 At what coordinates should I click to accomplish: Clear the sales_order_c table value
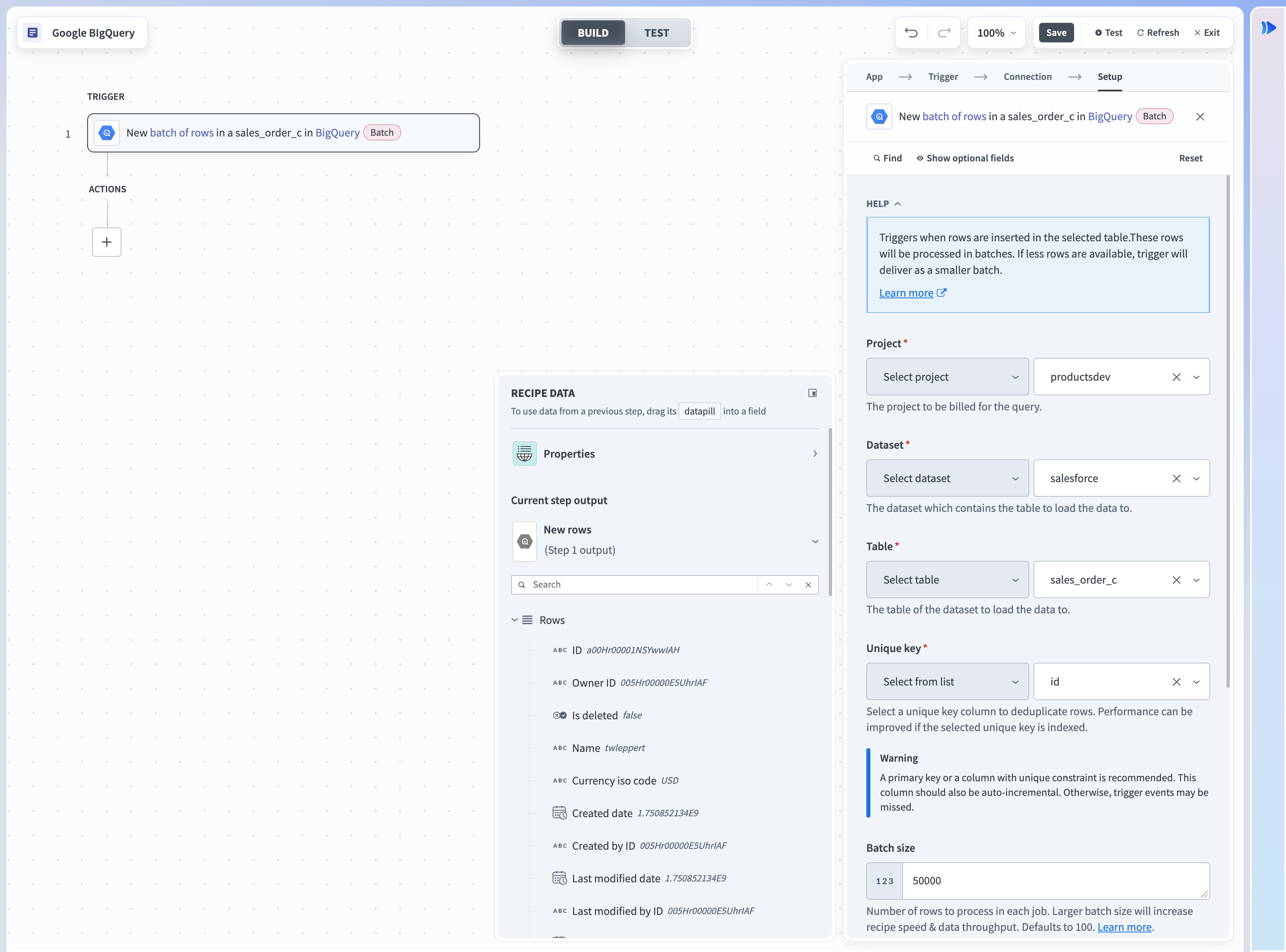pos(1176,580)
